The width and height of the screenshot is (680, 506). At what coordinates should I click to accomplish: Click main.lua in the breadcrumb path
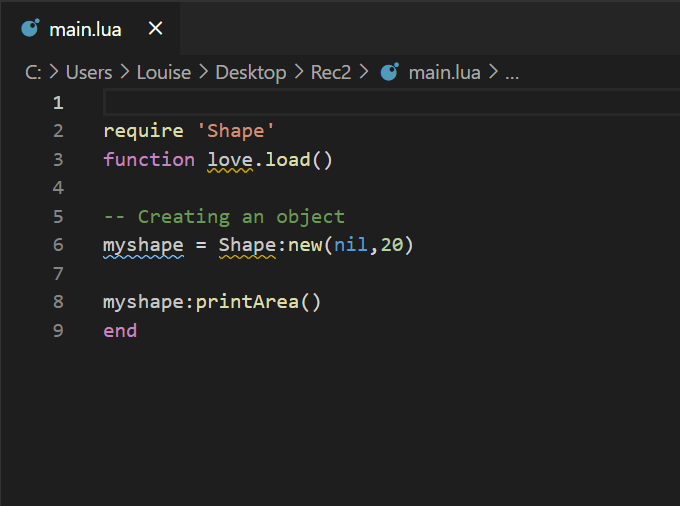tap(445, 72)
